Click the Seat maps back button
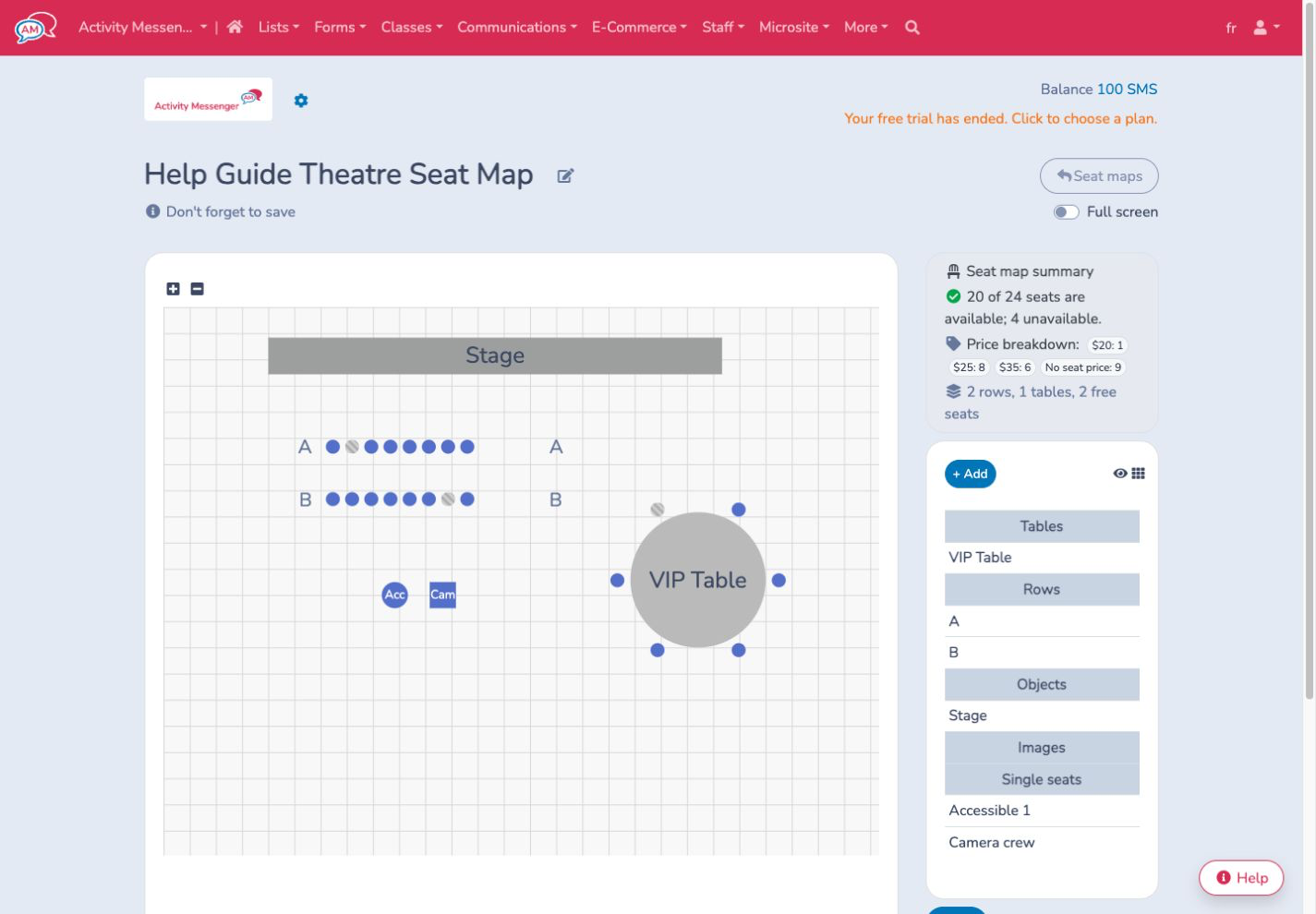 tap(1099, 176)
